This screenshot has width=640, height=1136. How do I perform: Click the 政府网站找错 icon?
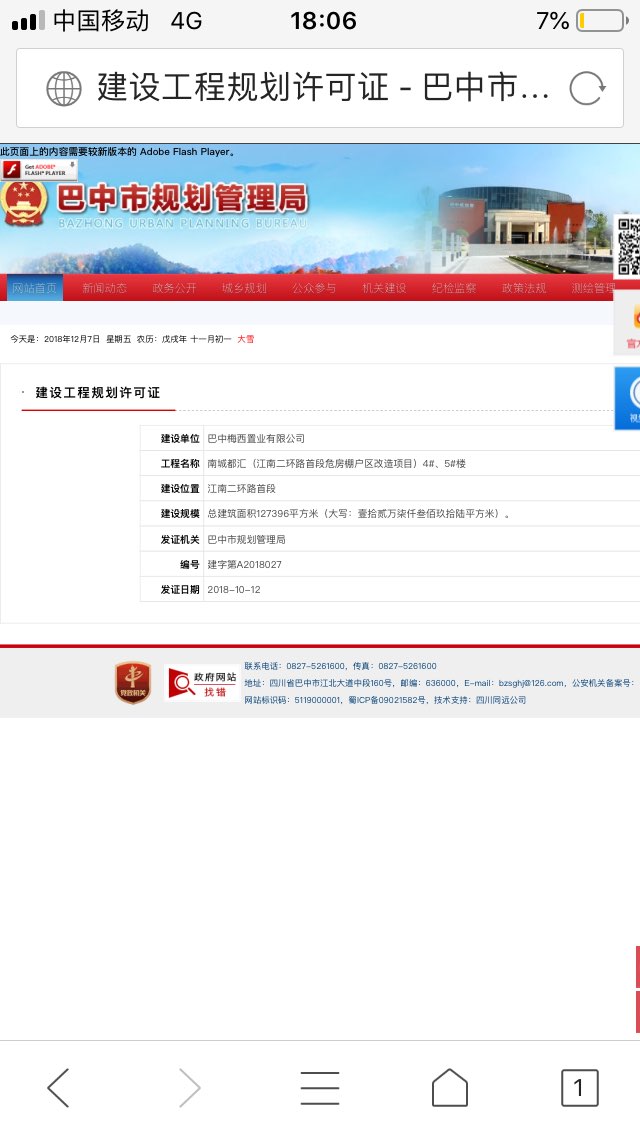(x=202, y=682)
